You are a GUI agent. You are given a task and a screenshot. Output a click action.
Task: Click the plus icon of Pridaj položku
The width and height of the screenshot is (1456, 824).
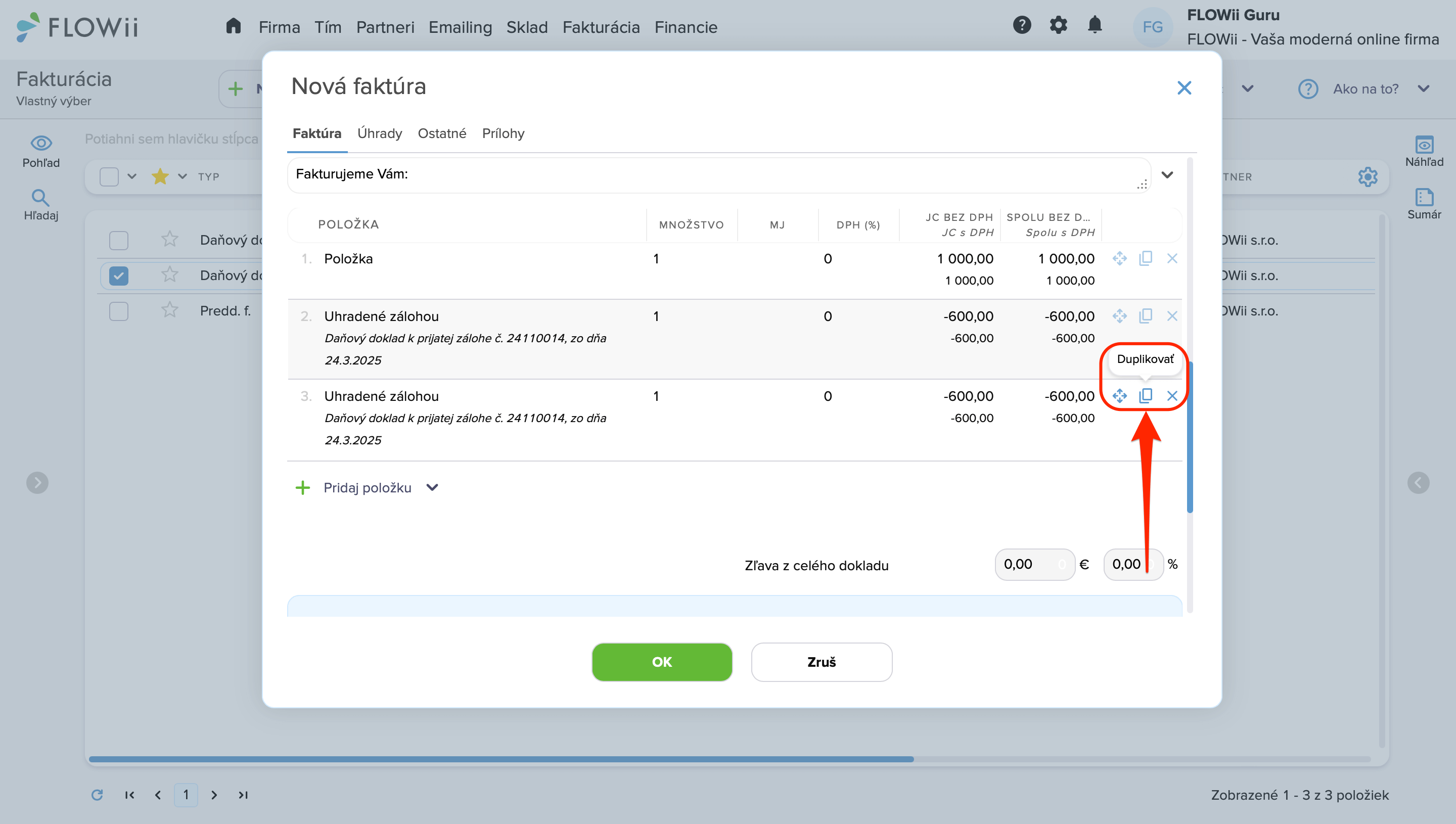click(x=303, y=487)
